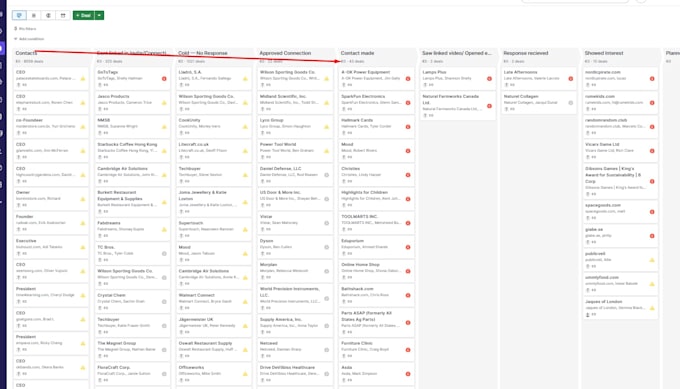Click the grey activity icon on Crystal Chem card
Image resolution: width=680 pixels, height=389 pixels.
164,301
